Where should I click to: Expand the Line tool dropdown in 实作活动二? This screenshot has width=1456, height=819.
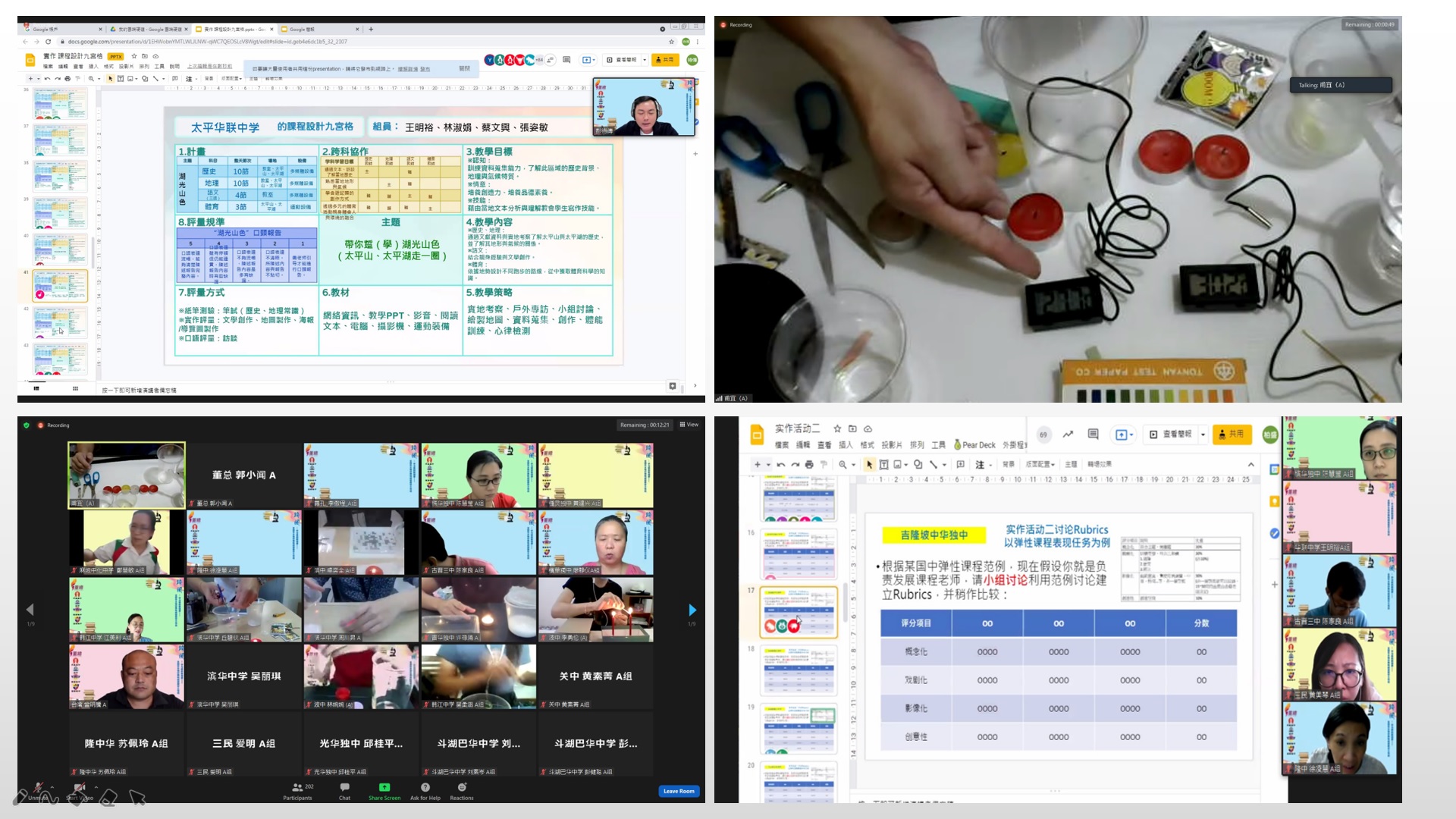click(944, 464)
